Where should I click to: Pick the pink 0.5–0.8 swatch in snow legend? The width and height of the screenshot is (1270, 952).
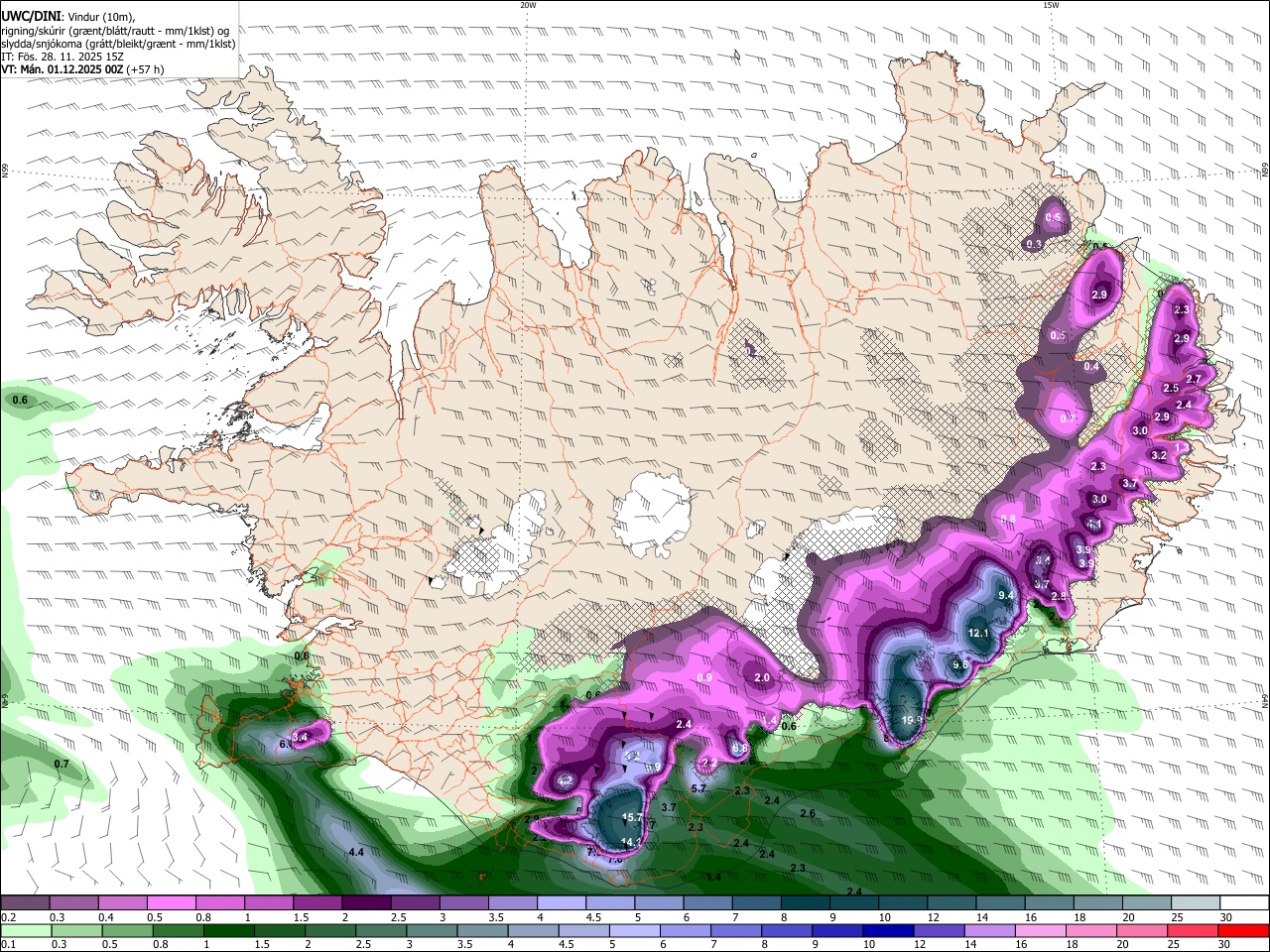pyautogui.click(x=171, y=902)
